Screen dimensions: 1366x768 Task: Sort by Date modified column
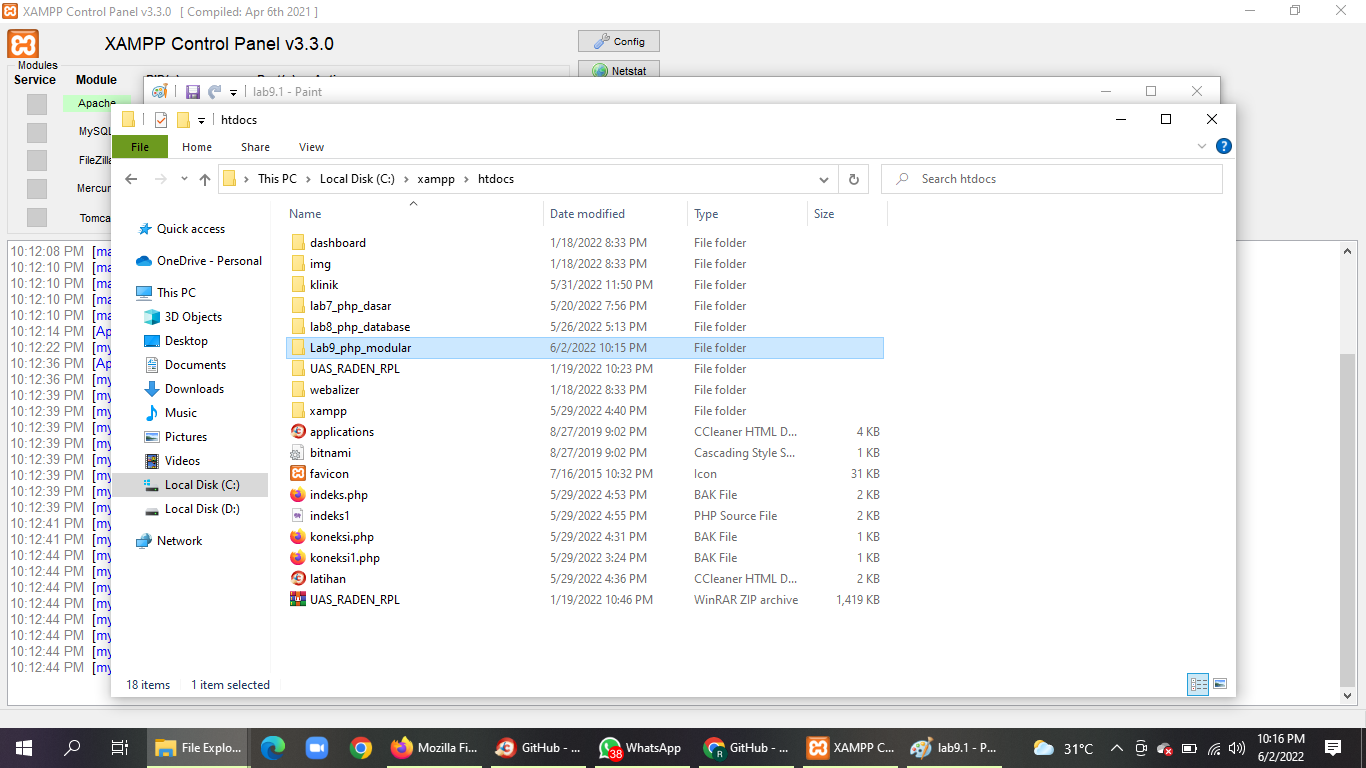[616, 214]
